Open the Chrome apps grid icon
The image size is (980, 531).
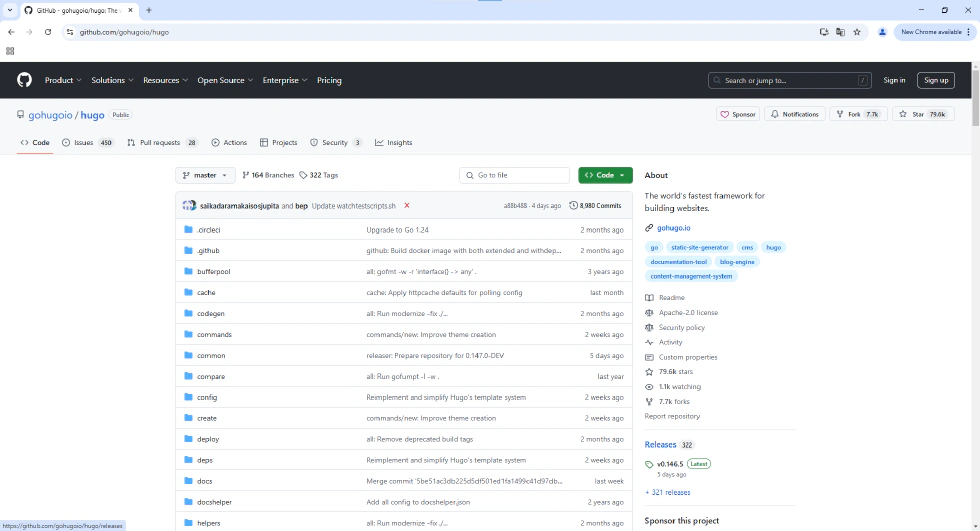pyautogui.click(x=10, y=50)
